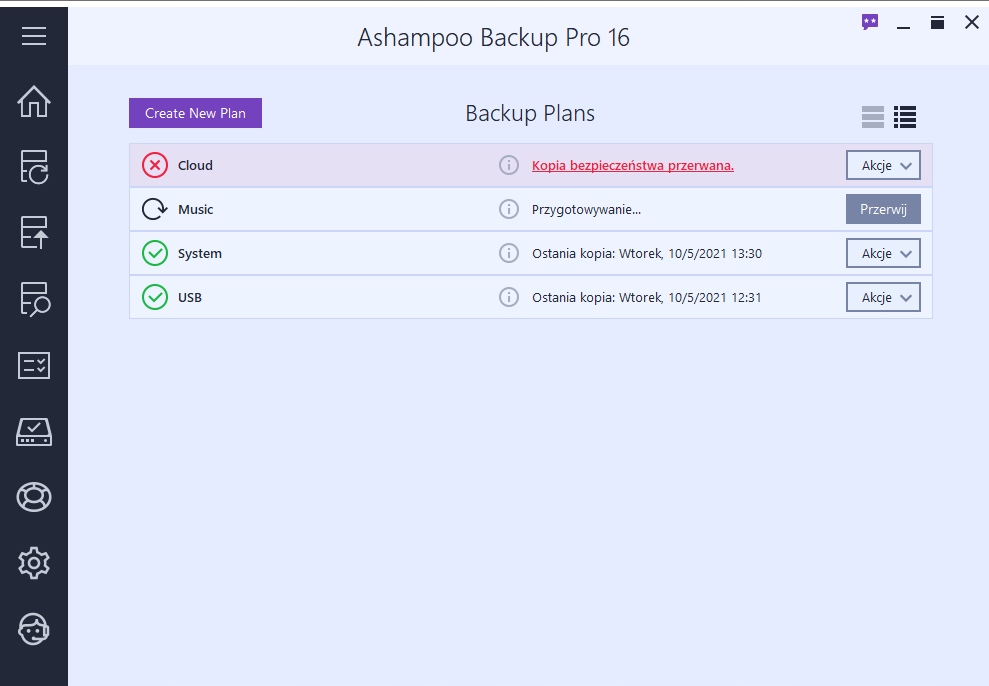The image size is (989, 686).
Task: Open the 'Kopia bezpieczeństwa przerwana' link
Action: [632, 165]
